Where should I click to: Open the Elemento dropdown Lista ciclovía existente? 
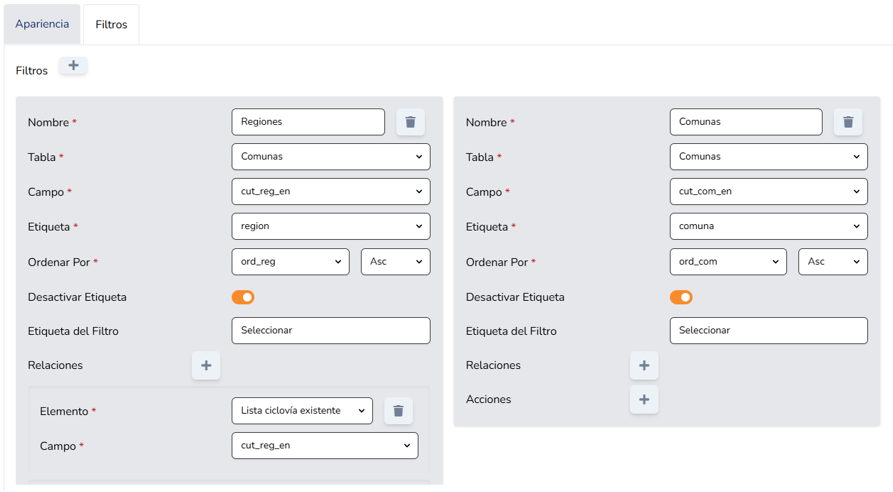pos(302,411)
